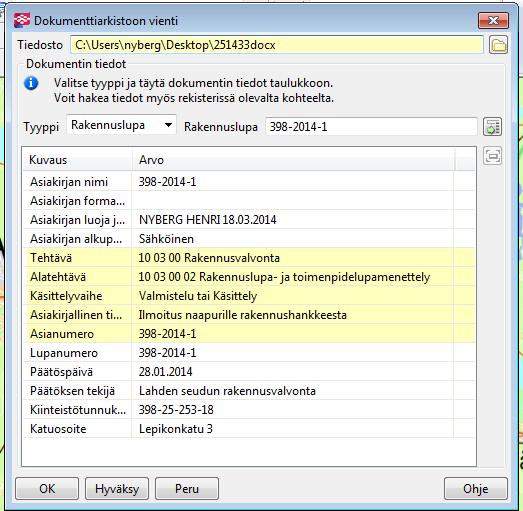Click the OK button
523x511 pixels.
click(47, 489)
